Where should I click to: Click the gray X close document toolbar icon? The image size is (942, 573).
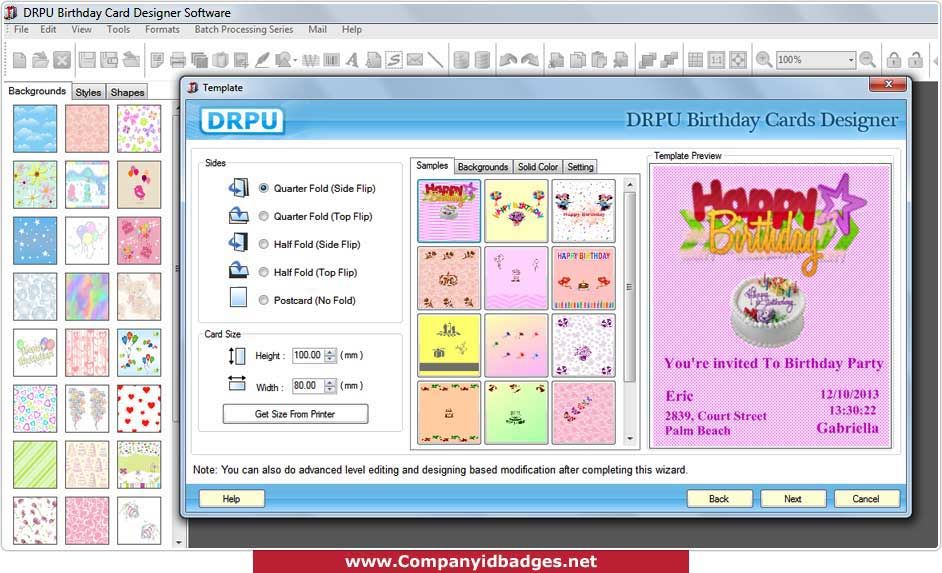[x=62, y=59]
